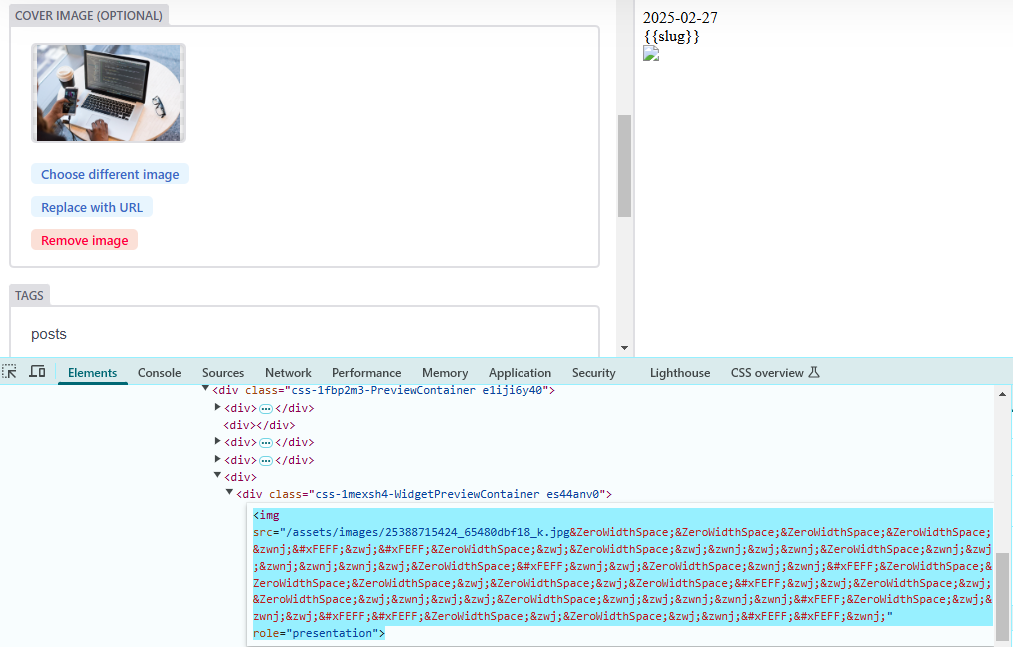Toggle the device toolbar icon
Screen dimensions: 1013x647
point(37,372)
